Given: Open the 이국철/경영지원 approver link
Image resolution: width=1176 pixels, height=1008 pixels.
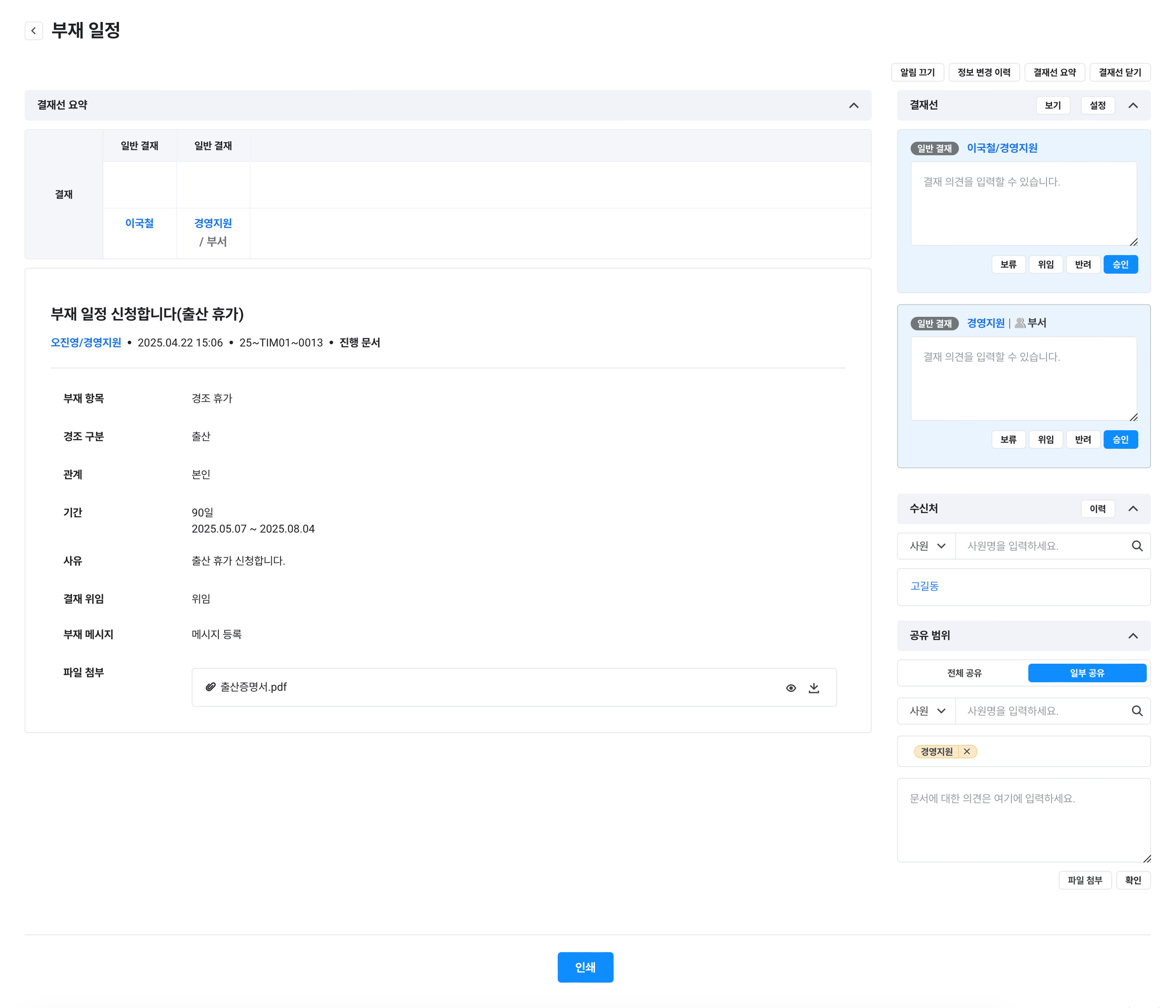Looking at the screenshot, I should click(x=1002, y=148).
